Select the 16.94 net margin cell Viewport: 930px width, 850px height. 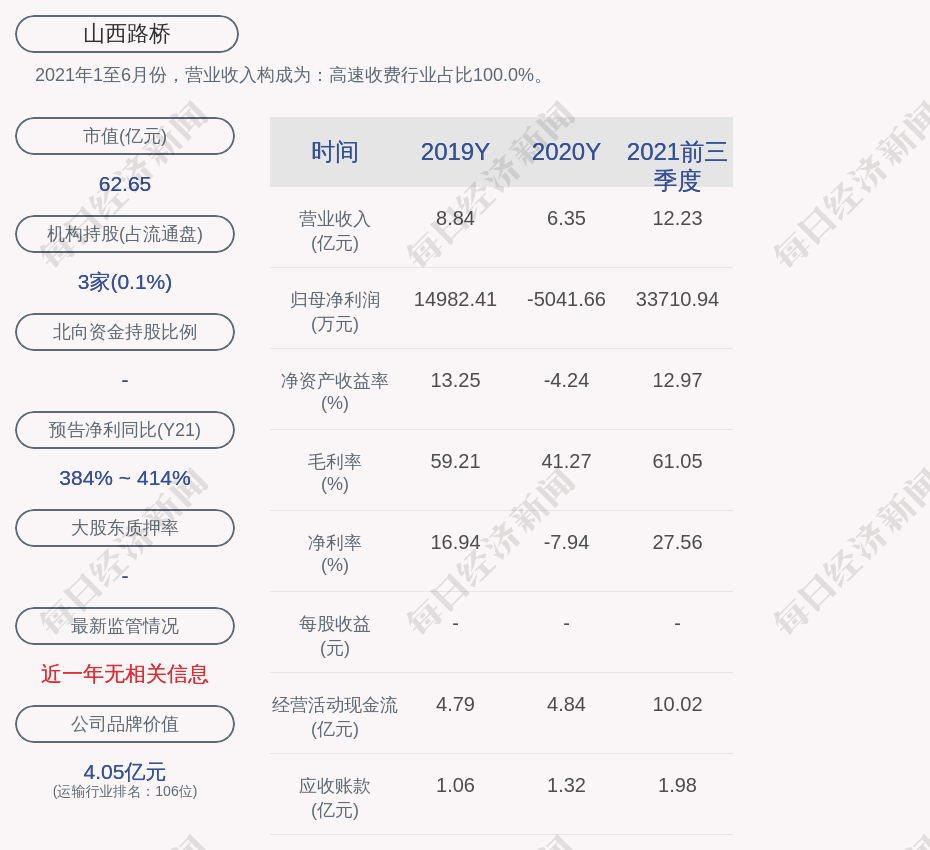point(455,542)
